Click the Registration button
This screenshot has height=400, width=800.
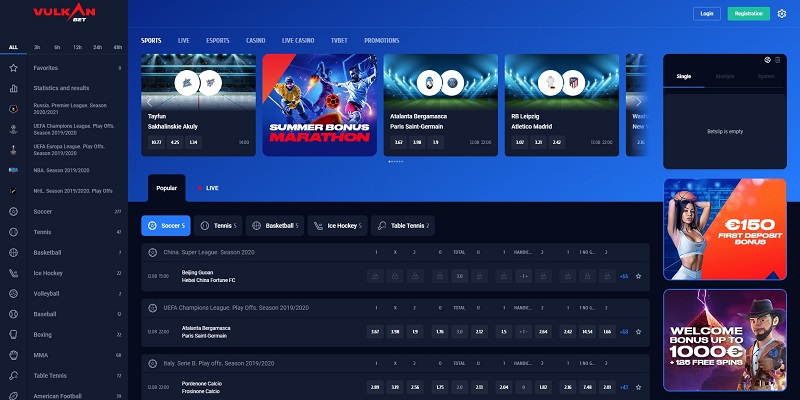pos(748,14)
